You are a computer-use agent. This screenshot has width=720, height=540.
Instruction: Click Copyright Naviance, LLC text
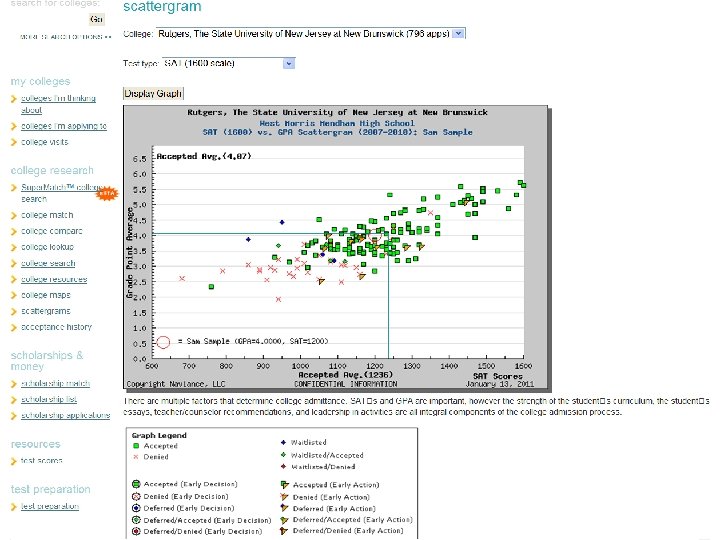[176, 384]
